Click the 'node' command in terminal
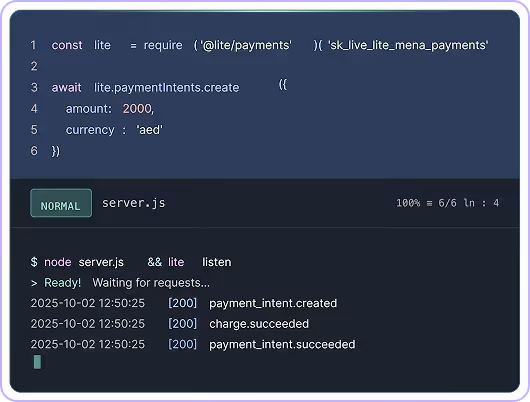This screenshot has width=530, height=402. tap(58, 262)
